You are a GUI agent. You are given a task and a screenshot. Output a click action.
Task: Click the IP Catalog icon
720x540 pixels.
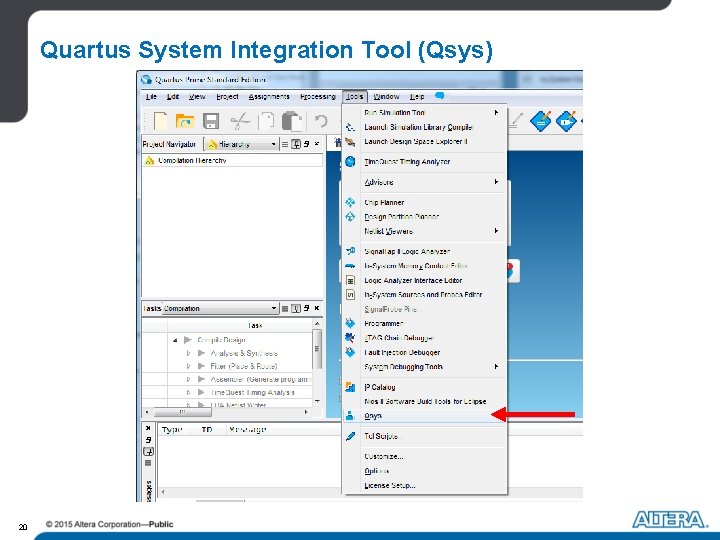(350, 387)
